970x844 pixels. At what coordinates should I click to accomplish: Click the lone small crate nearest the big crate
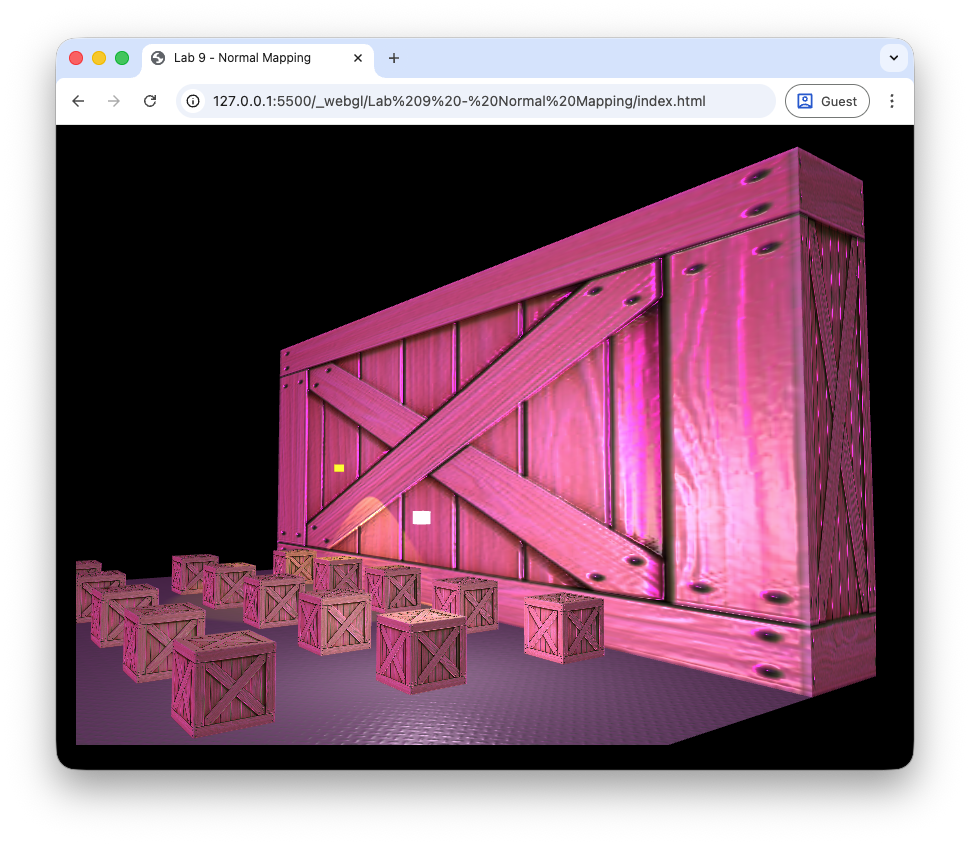coord(564,627)
